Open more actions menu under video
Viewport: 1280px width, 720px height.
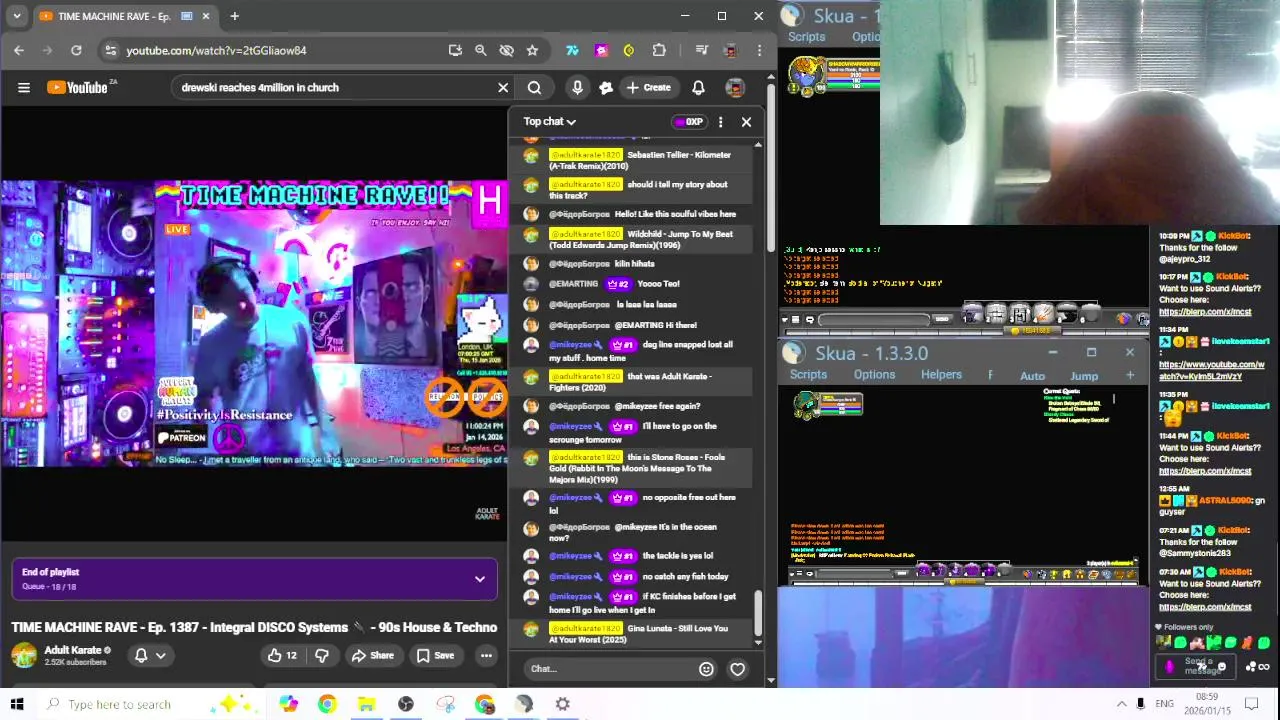[486, 656]
